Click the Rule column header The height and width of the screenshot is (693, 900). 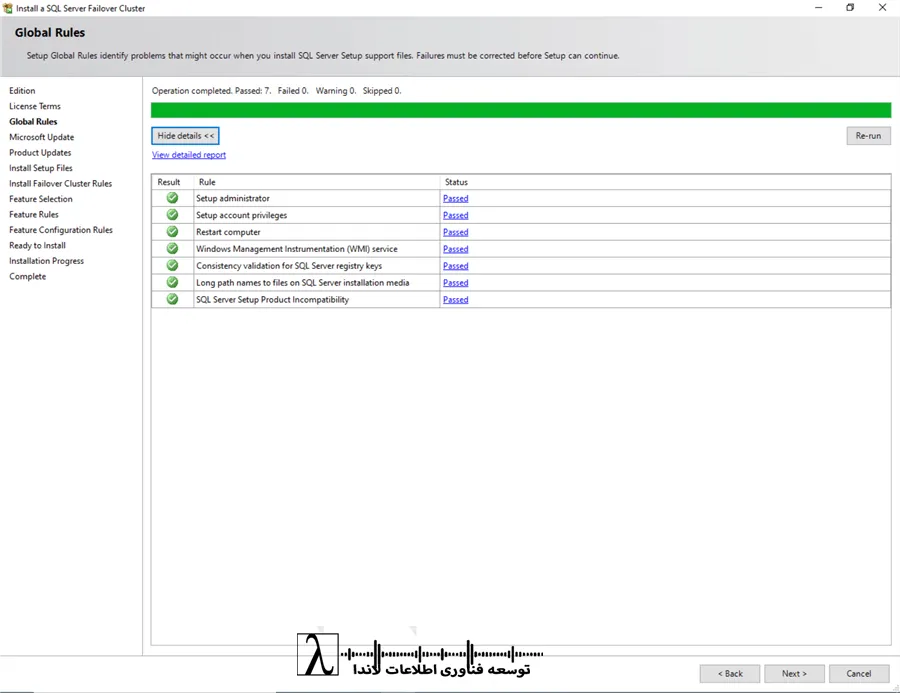tap(207, 182)
